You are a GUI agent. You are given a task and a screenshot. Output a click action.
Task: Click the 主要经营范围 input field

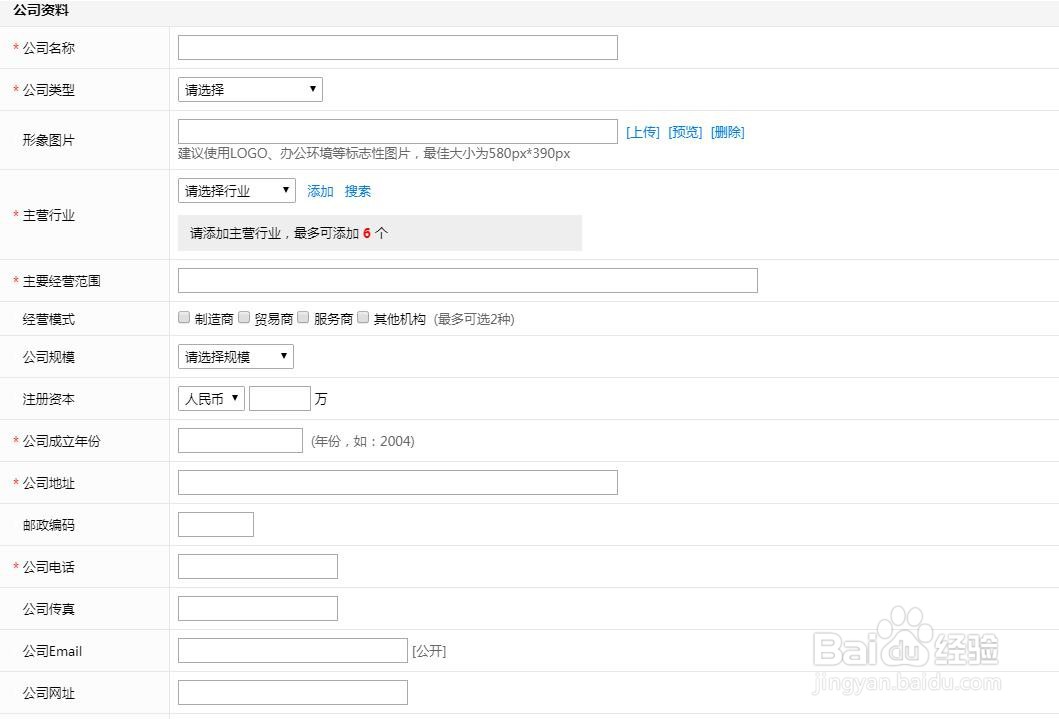[x=466, y=280]
